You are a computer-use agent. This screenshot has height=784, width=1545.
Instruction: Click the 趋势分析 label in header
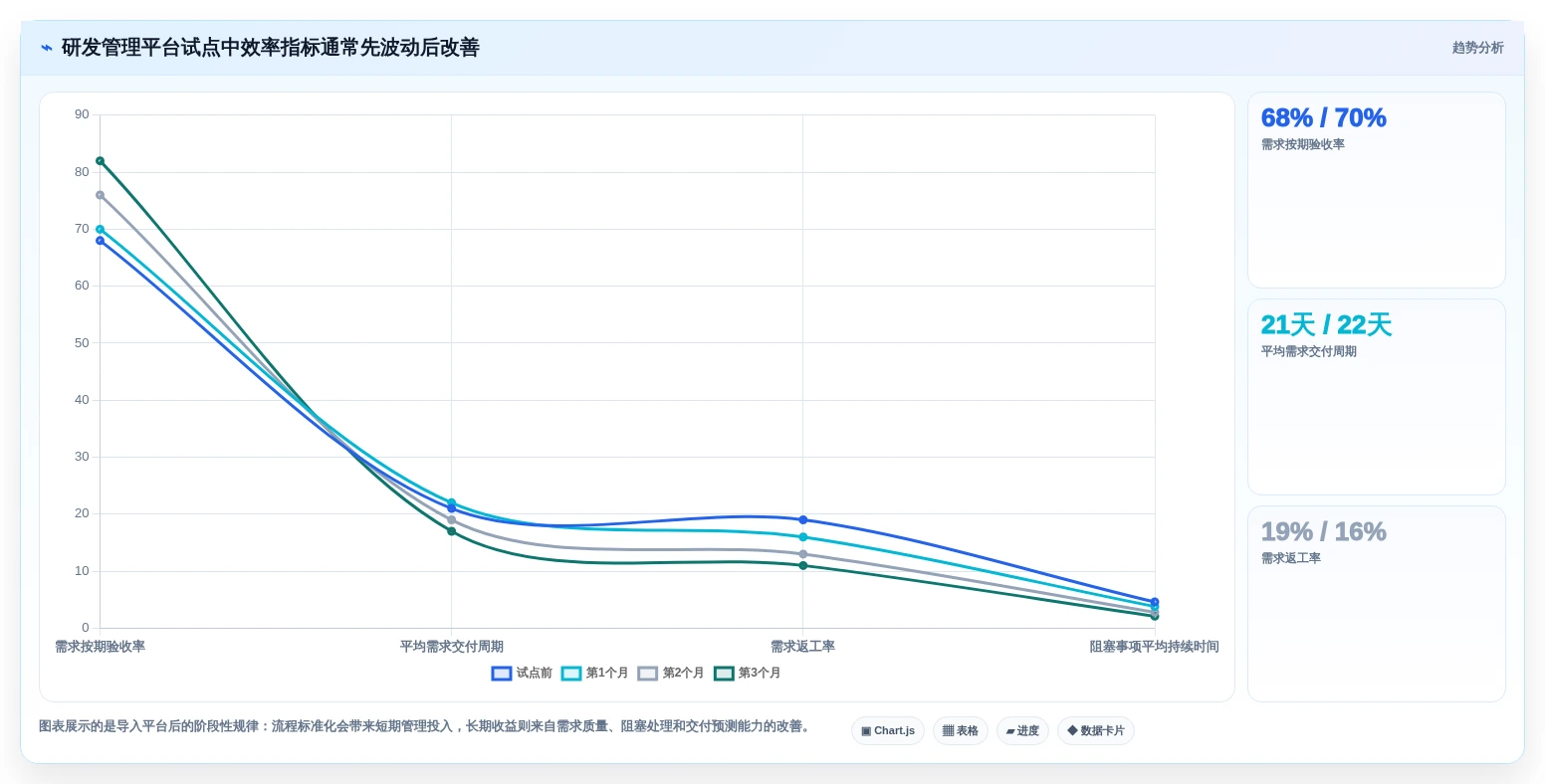(1477, 48)
